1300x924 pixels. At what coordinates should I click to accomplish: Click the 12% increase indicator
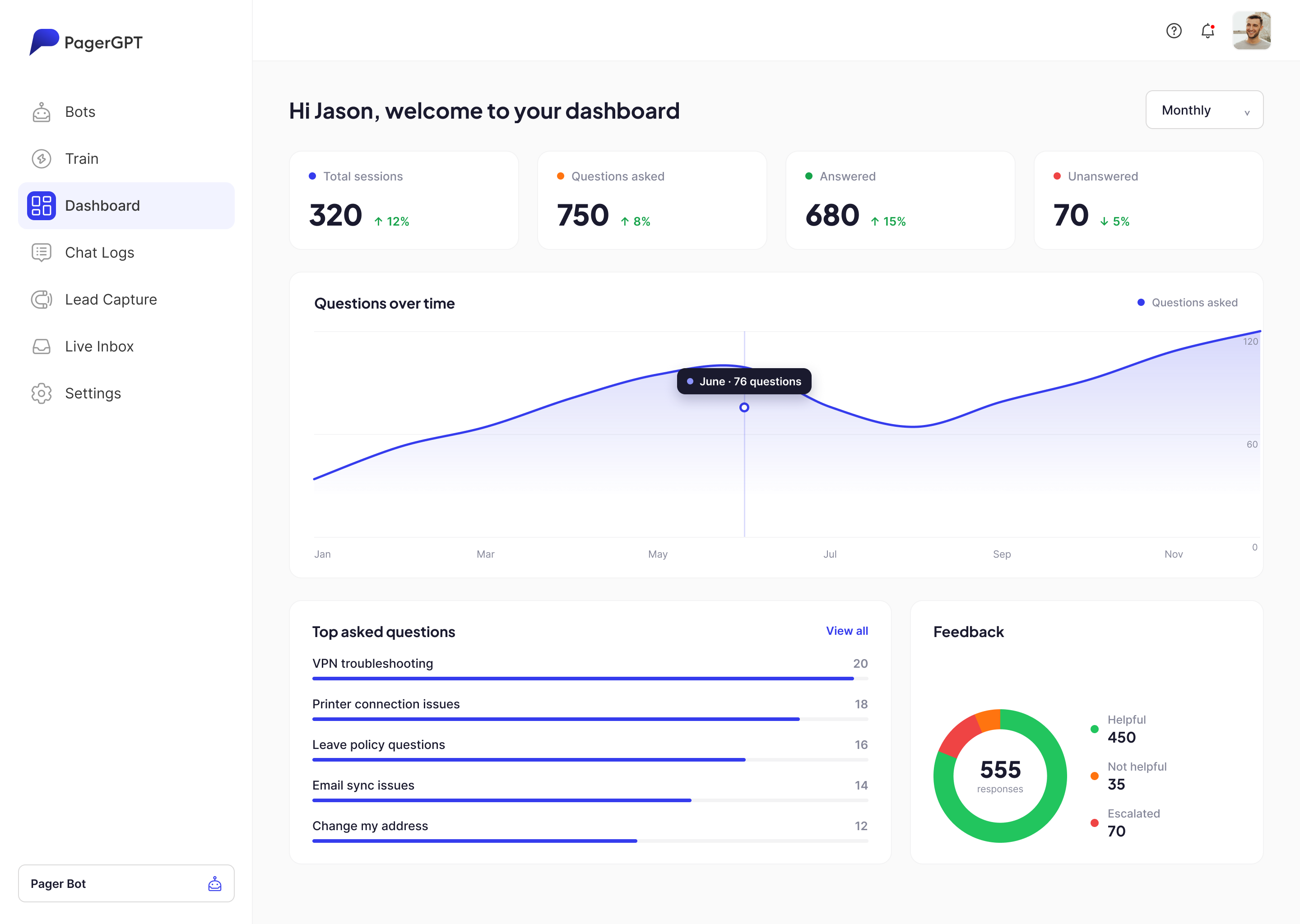pos(392,222)
